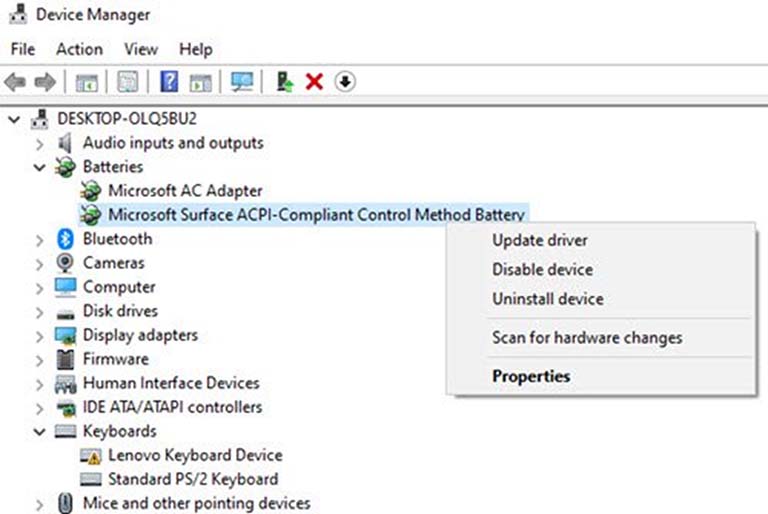The height and width of the screenshot is (514, 768).
Task: Expand the Cameras category
Action: [x=40, y=264]
